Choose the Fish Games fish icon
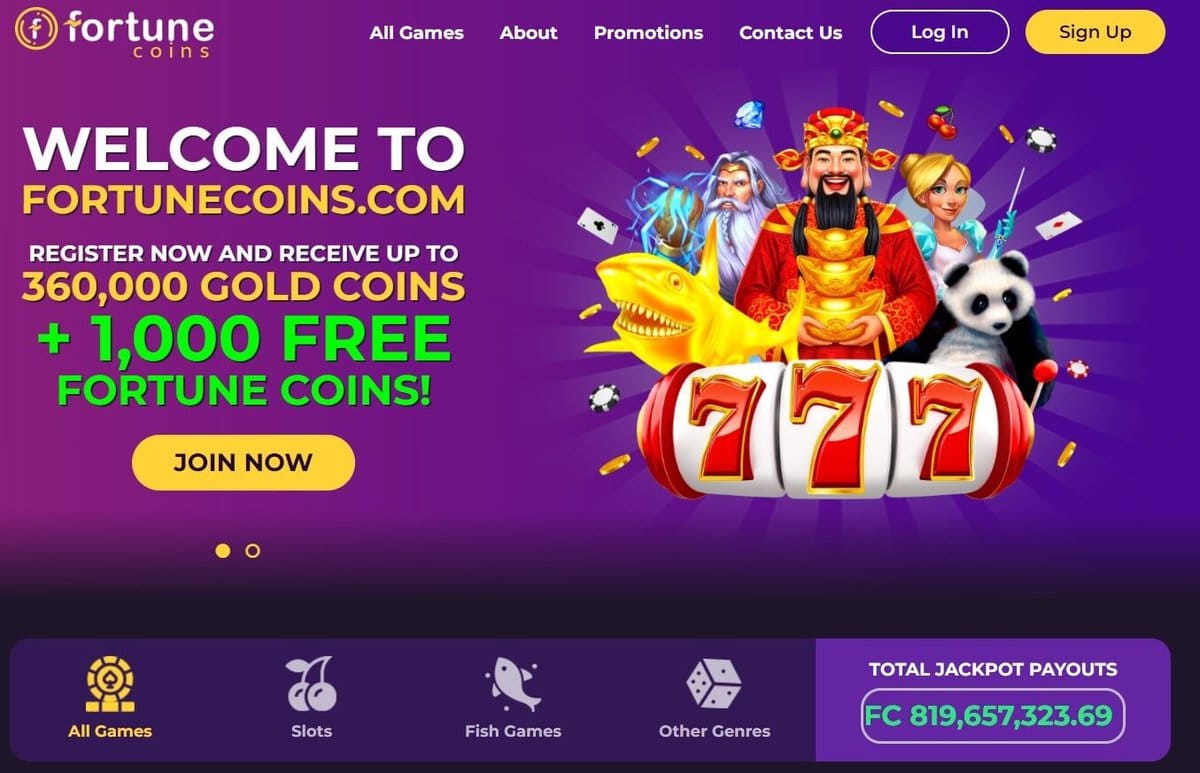1200x773 pixels. tap(513, 684)
